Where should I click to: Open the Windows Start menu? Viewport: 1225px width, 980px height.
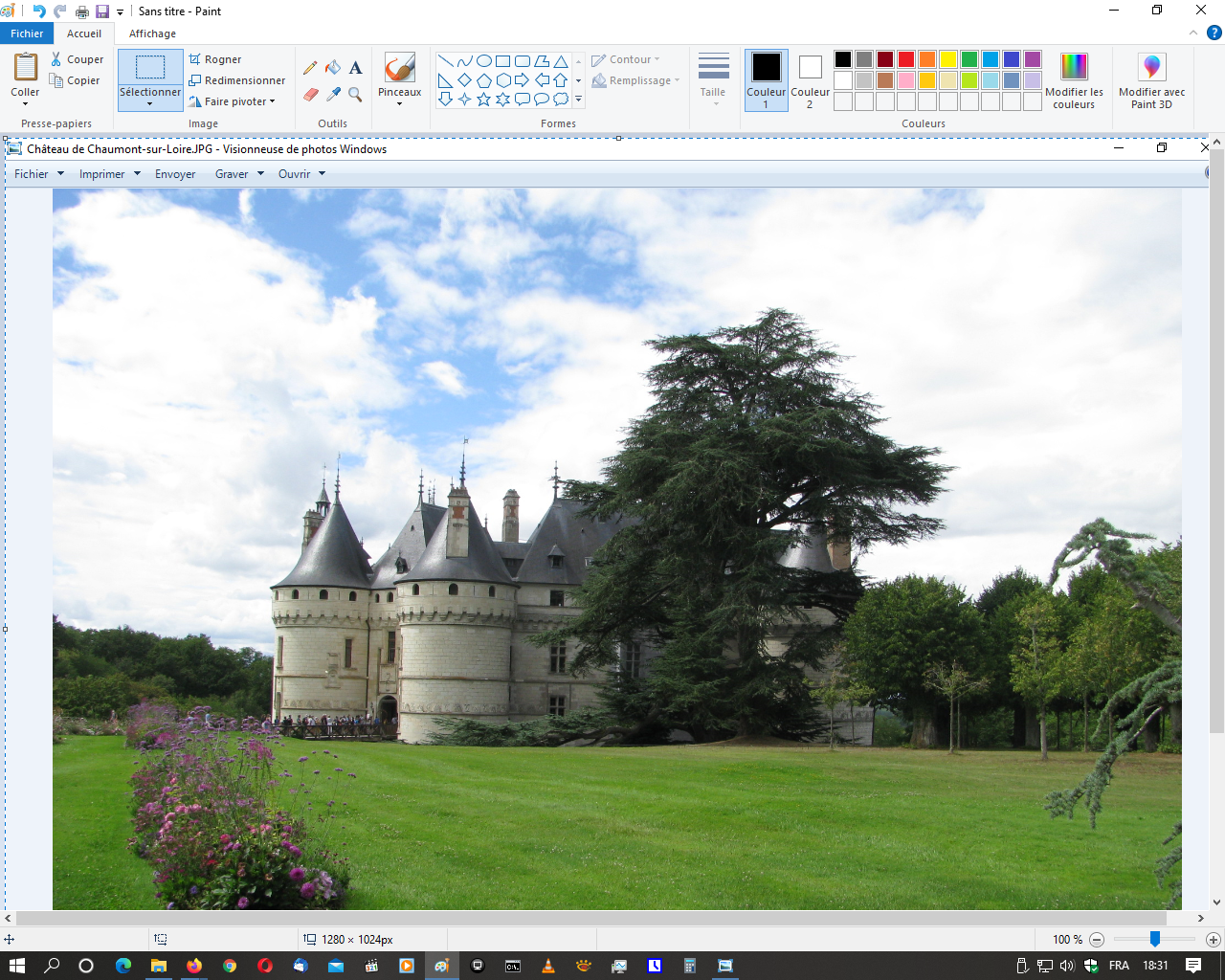click(x=16, y=966)
